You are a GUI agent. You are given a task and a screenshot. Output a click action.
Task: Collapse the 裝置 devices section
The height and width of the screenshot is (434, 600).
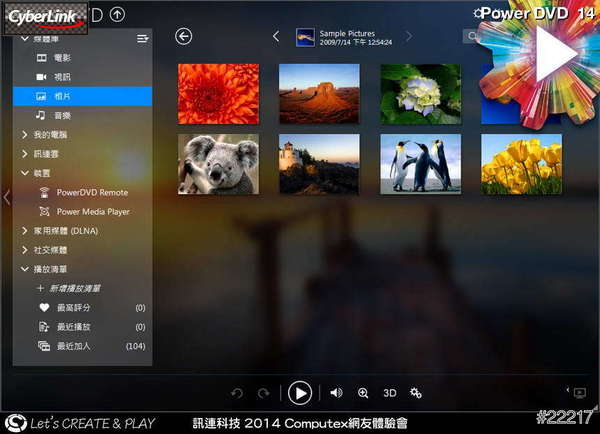[x=25, y=173]
